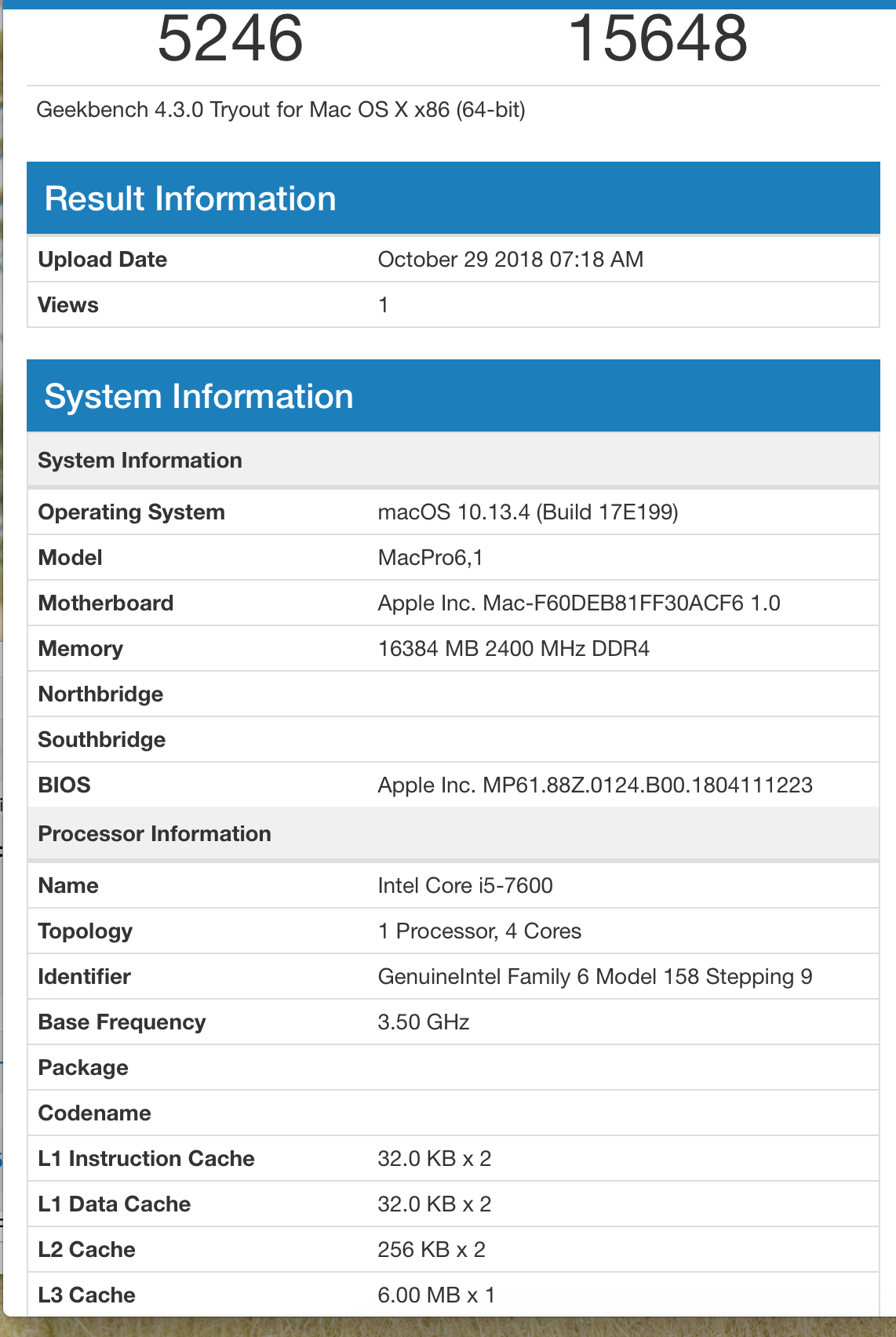Click the Intel Core i5-7600 processor name
The width and height of the screenshot is (896, 1337).
coord(464,886)
